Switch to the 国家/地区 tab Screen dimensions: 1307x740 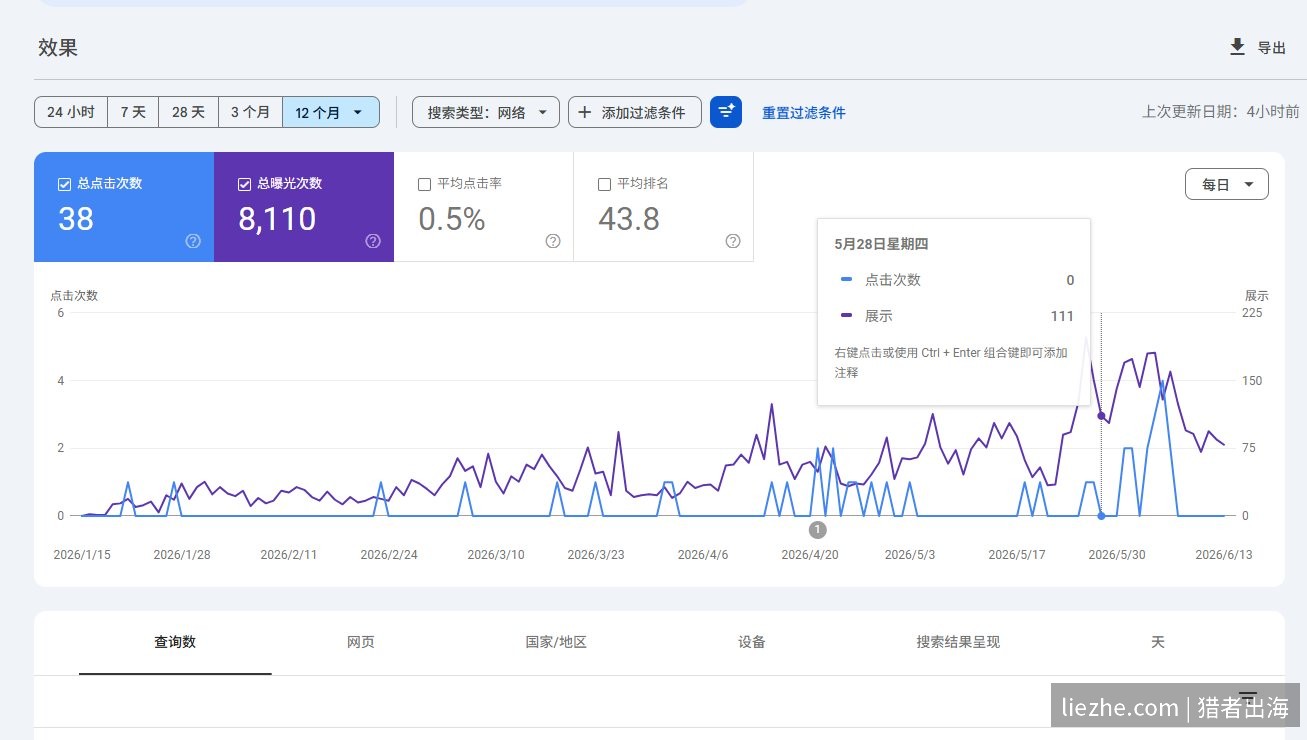point(556,642)
